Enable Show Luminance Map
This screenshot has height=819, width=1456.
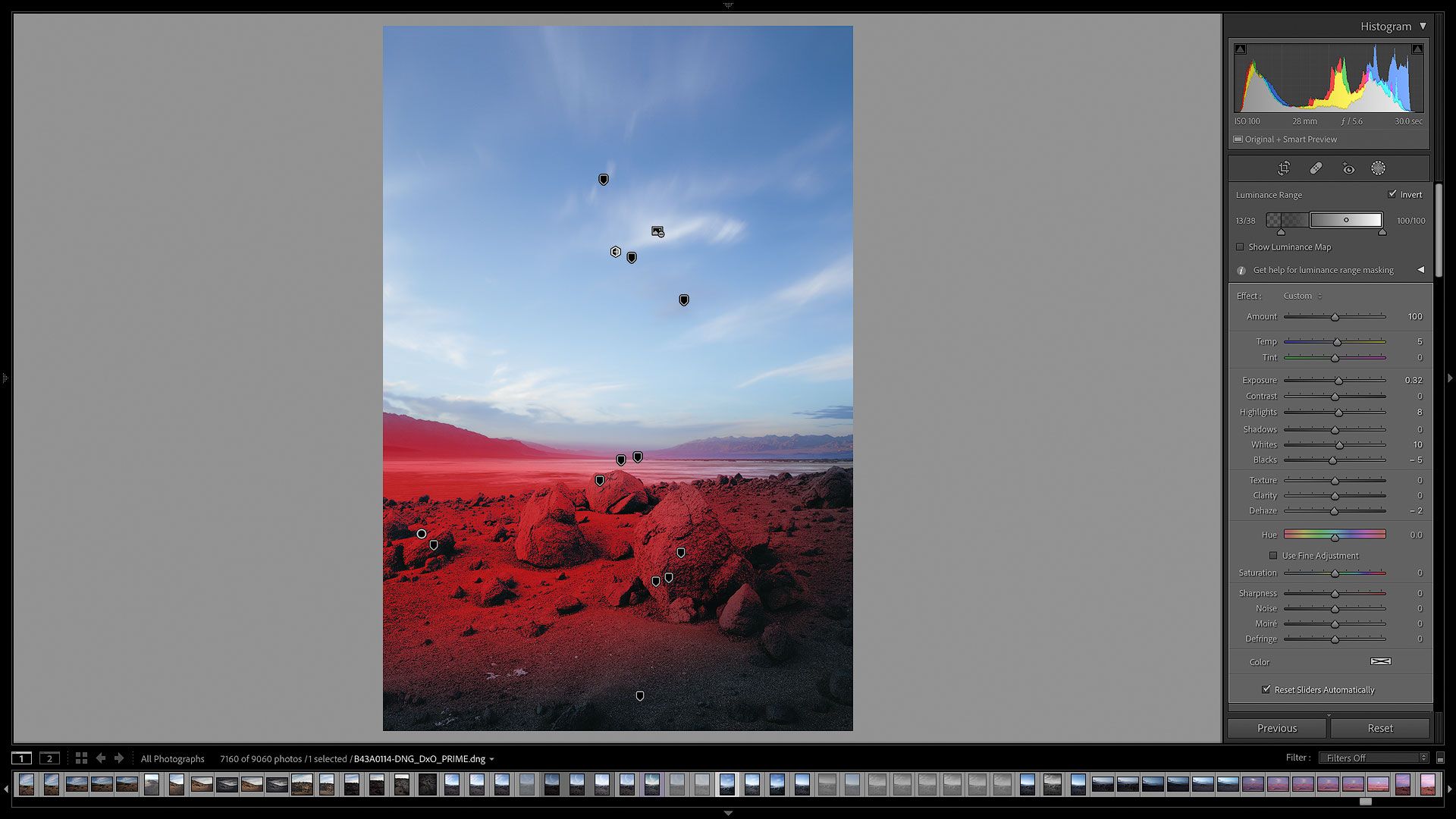(1241, 247)
